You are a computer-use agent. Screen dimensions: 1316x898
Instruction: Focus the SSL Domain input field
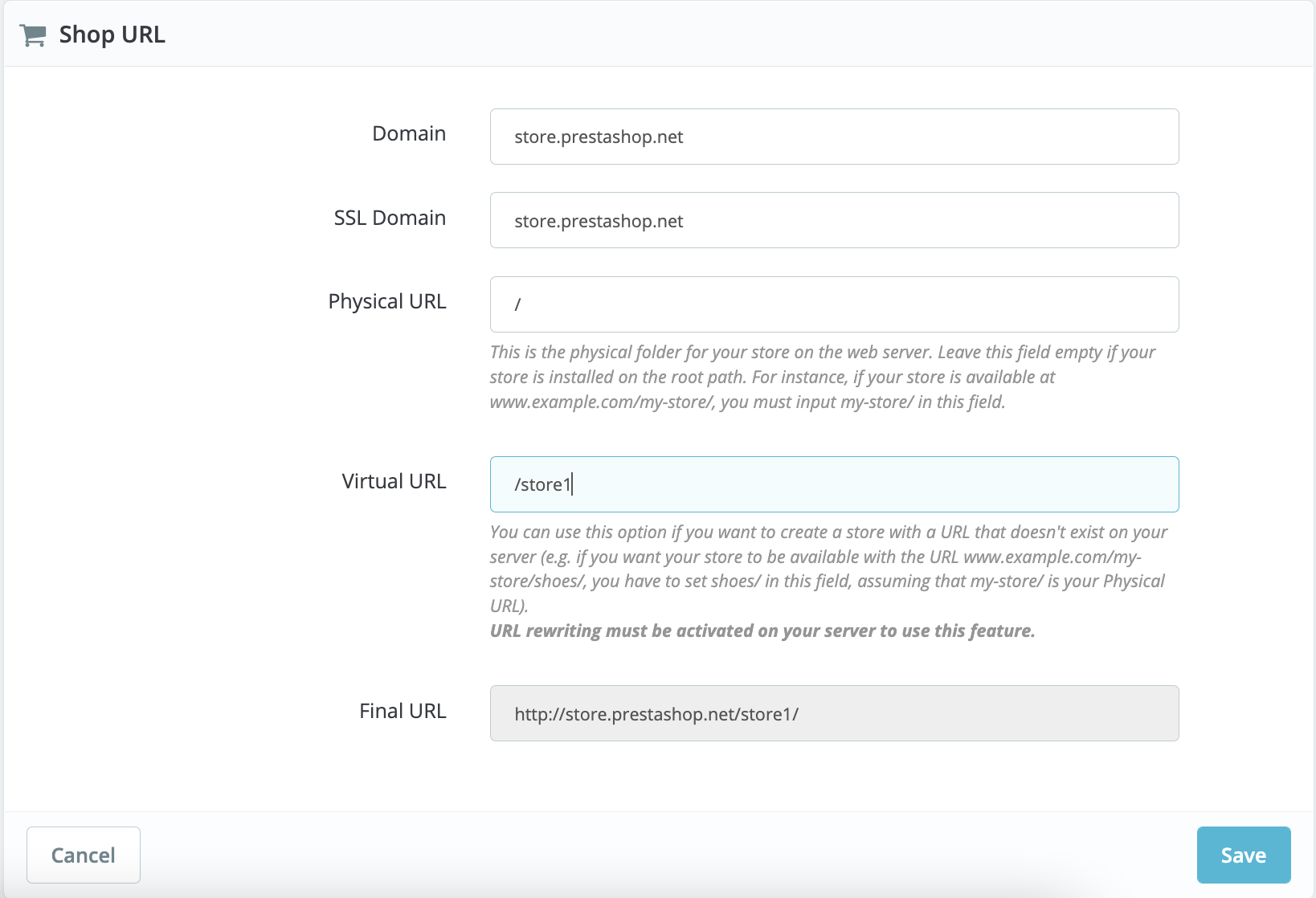pyautogui.click(x=834, y=220)
